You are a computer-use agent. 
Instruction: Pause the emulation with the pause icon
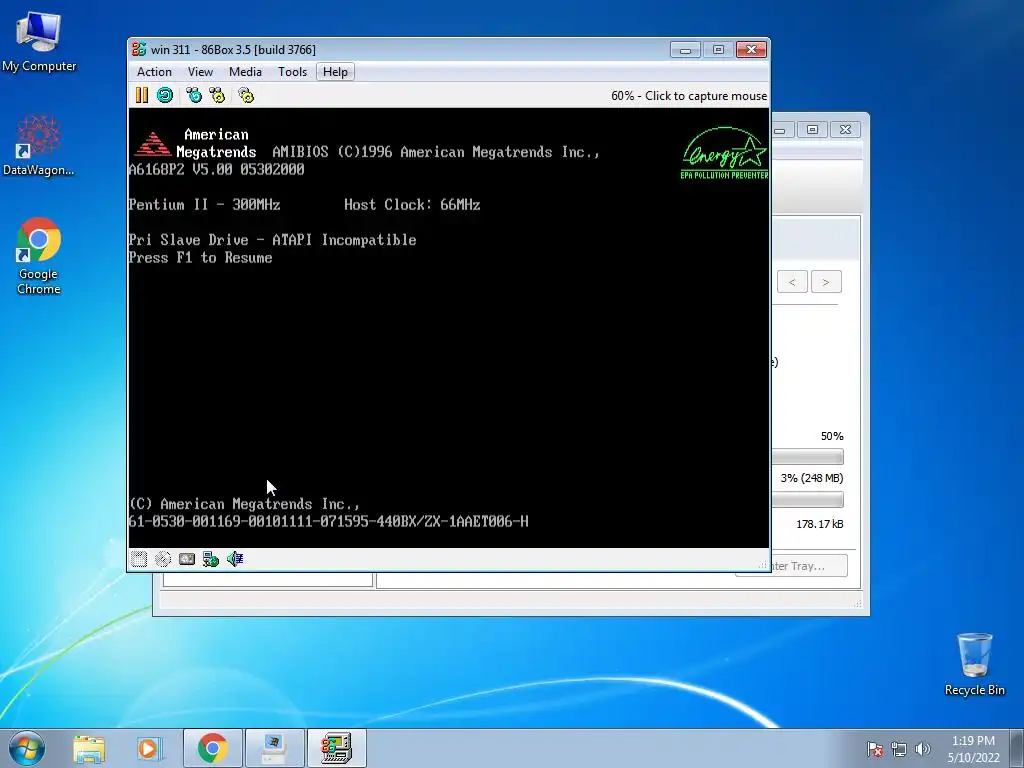pos(142,95)
